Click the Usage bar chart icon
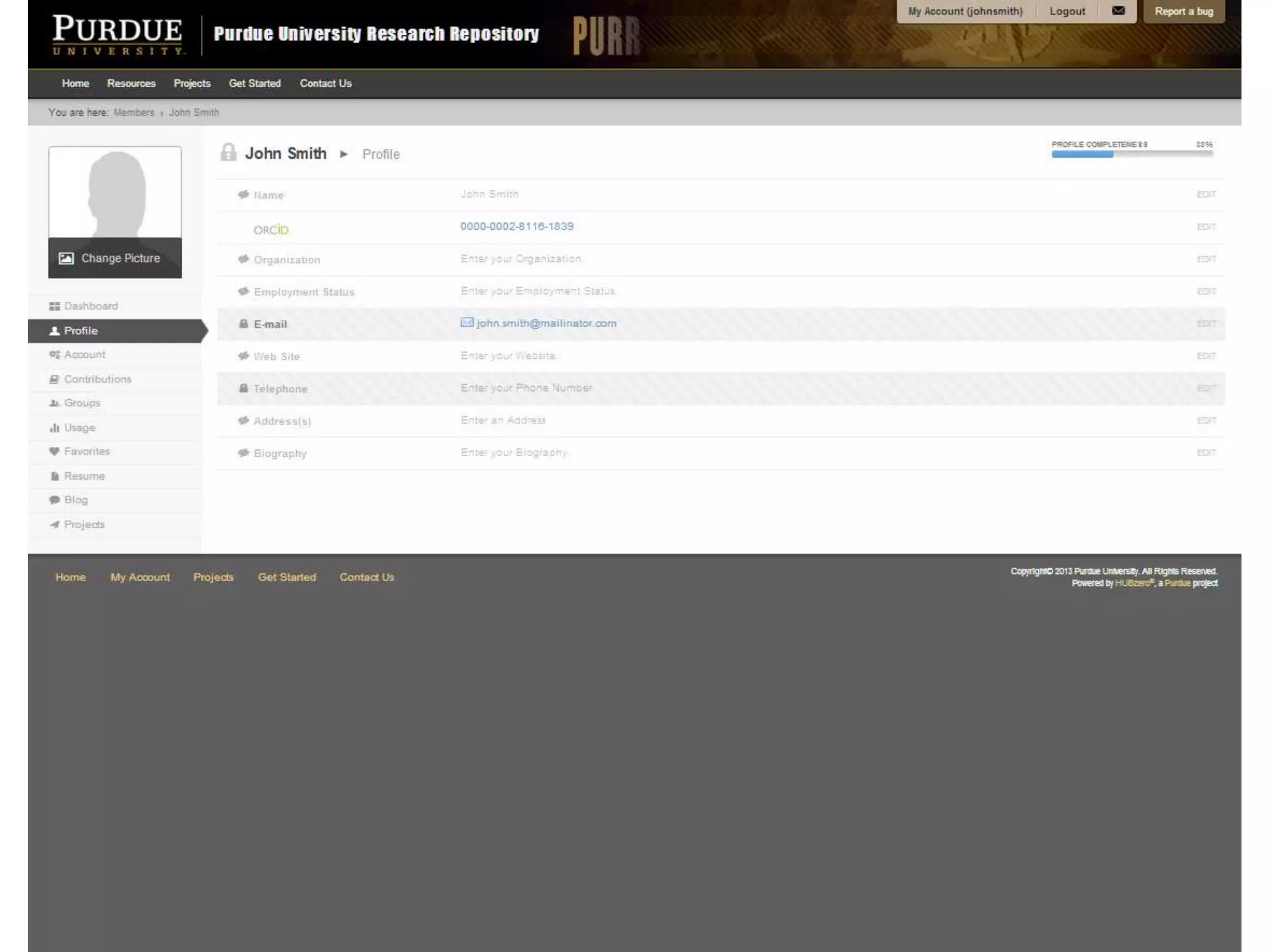1270x952 pixels. tap(55, 428)
